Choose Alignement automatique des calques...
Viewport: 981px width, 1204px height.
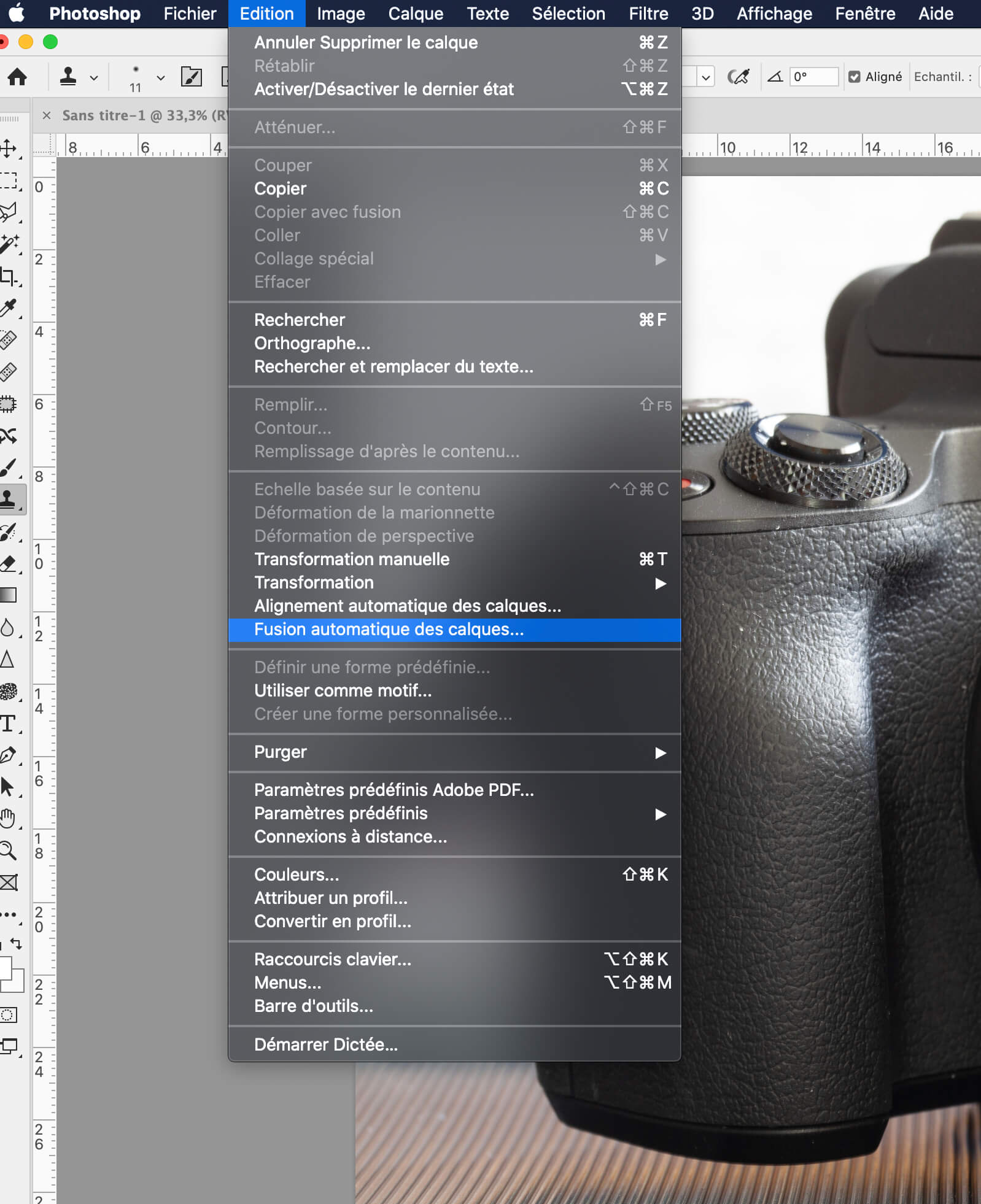coord(454,606)
